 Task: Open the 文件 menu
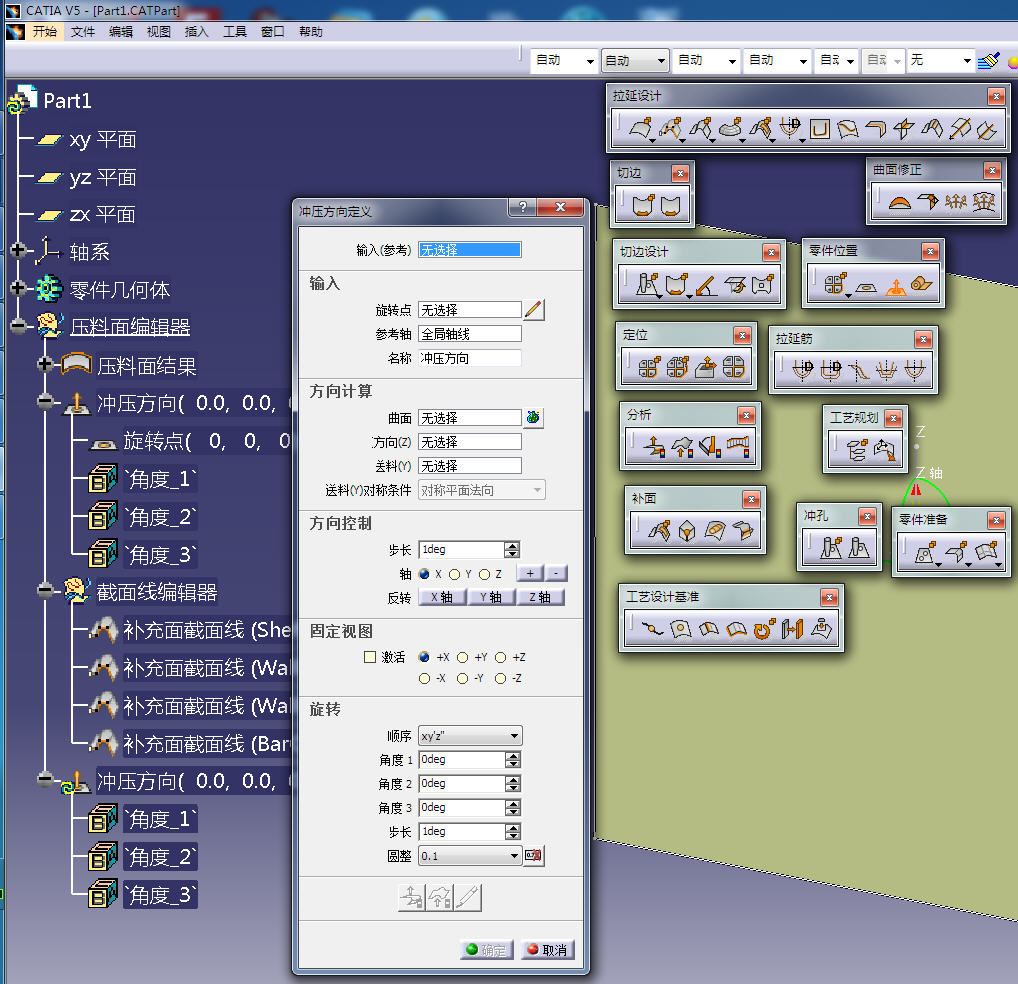(82, 32)
